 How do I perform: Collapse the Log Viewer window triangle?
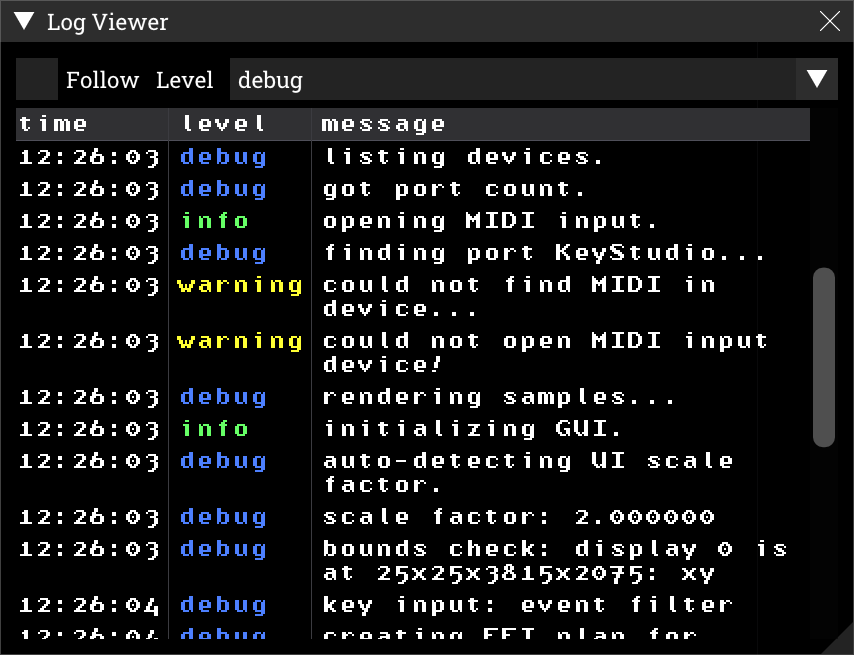[24, 21]
